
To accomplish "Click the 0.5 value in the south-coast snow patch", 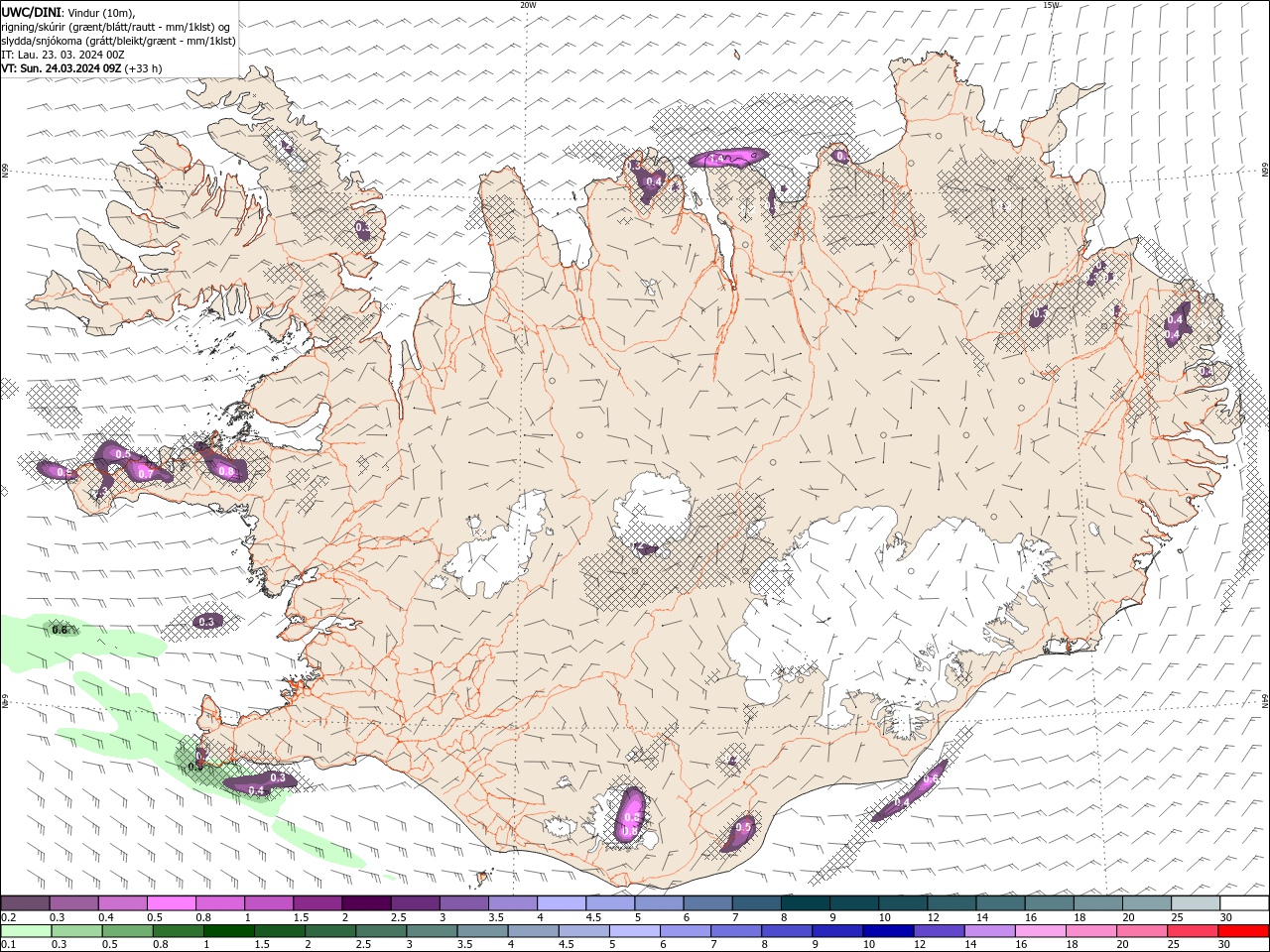I will pos(743,827).
